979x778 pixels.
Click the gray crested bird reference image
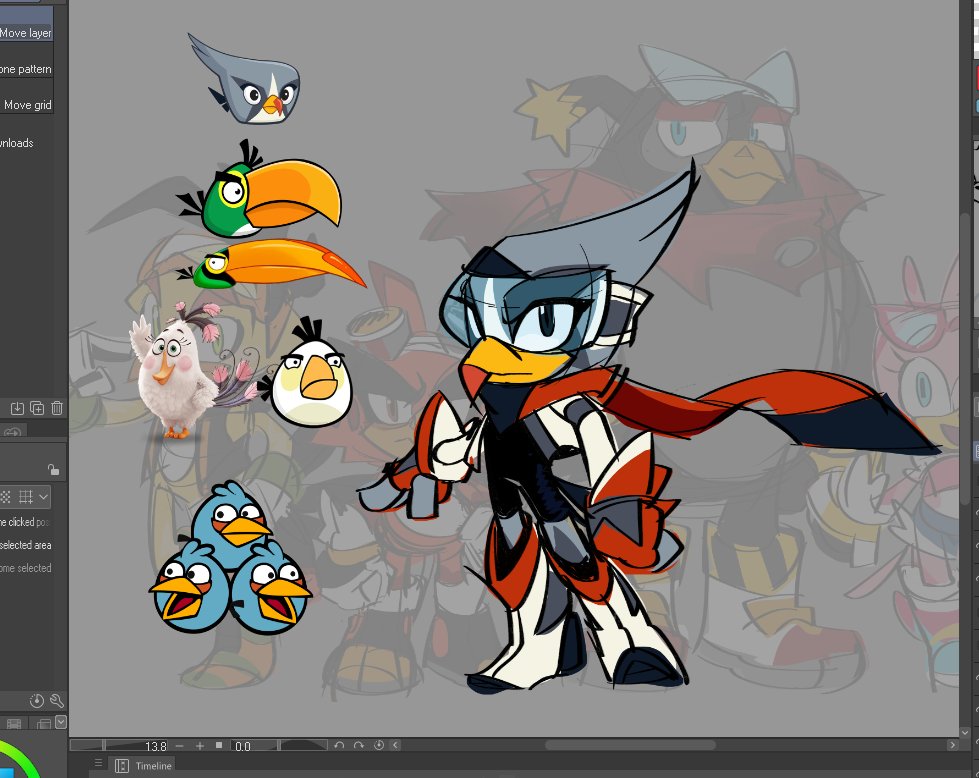coord(244,79)
